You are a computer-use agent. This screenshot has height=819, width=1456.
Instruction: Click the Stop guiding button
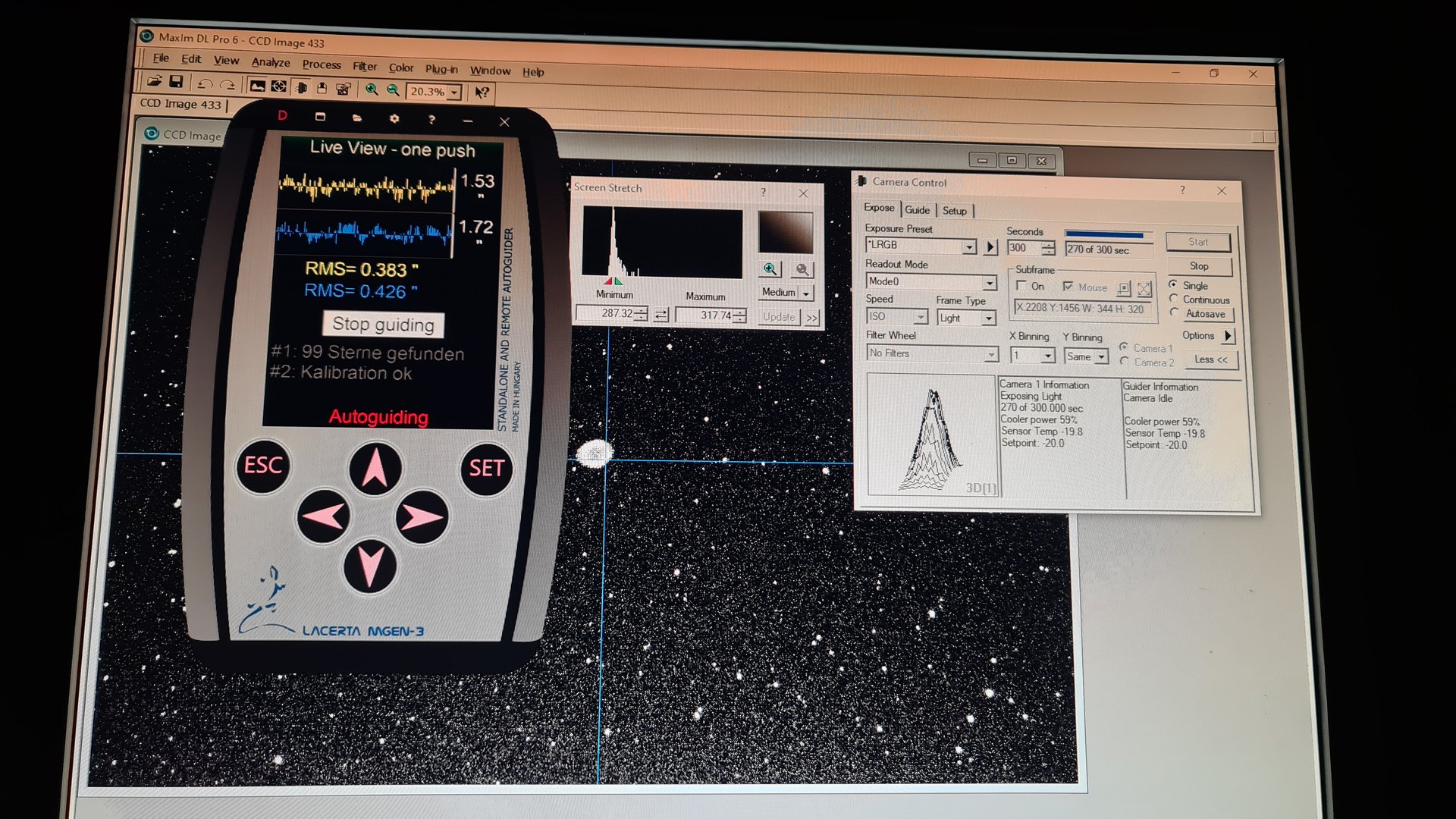coord(384,325)
